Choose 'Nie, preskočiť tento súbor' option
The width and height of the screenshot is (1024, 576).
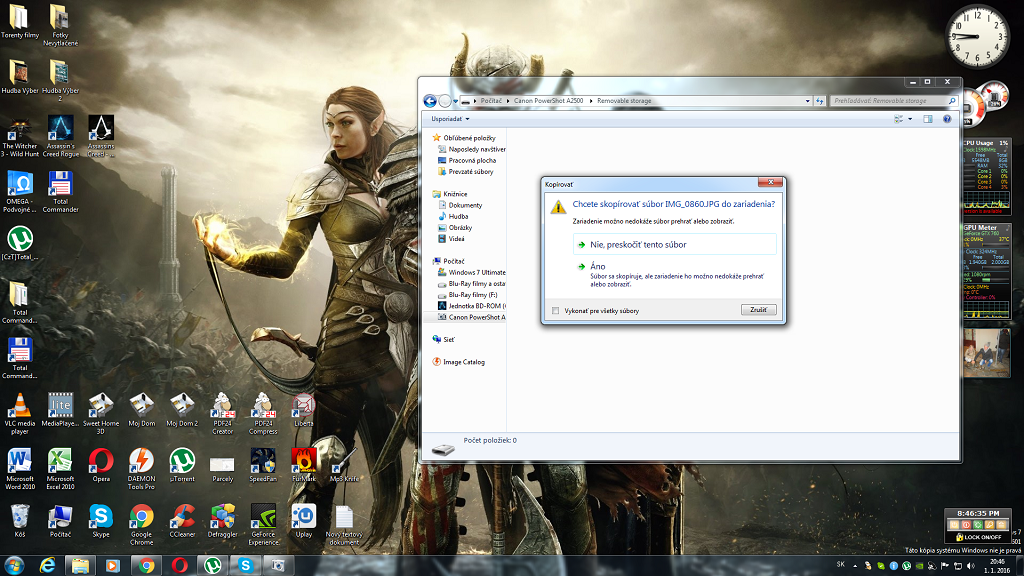point(638,244)
